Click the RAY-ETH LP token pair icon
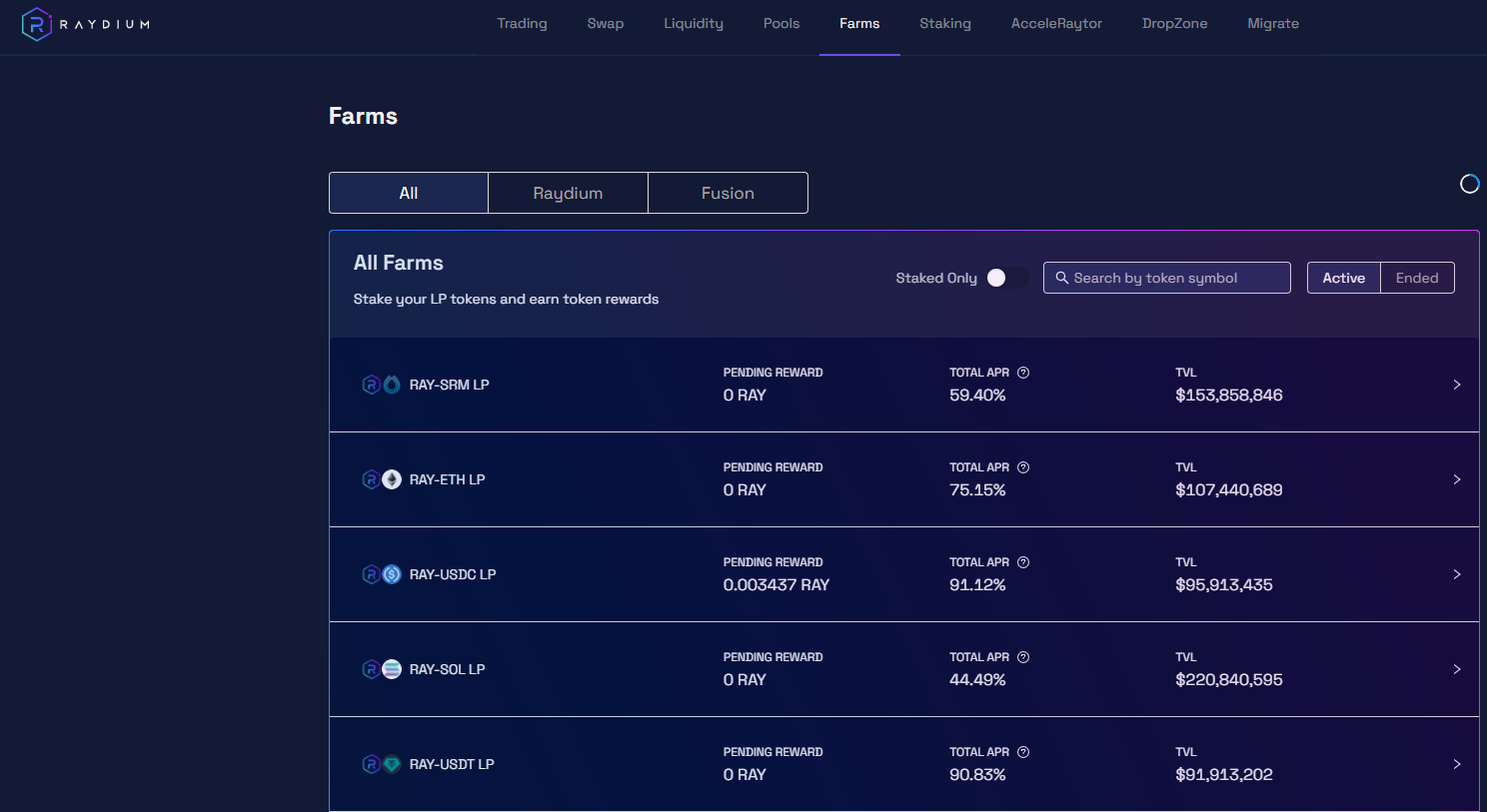This screenshot has height=812, width=1487. [381, 479]
